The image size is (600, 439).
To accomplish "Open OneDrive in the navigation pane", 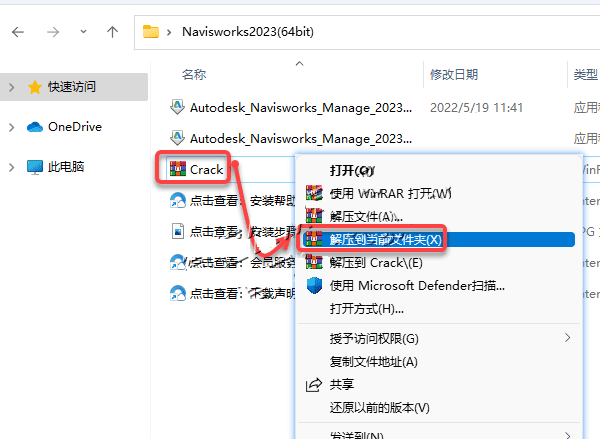I will [75, 127].
